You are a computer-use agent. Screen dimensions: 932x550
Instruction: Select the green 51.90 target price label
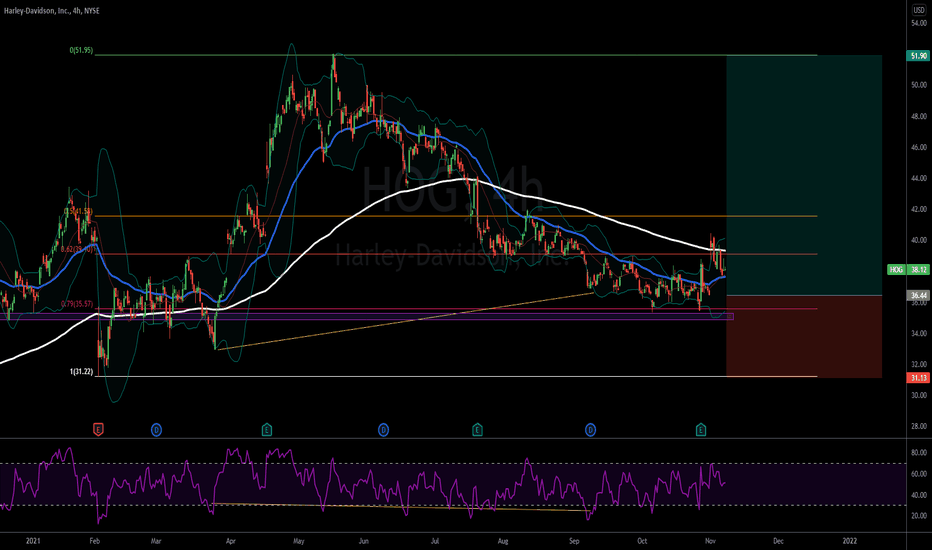[x=918, y=56]
